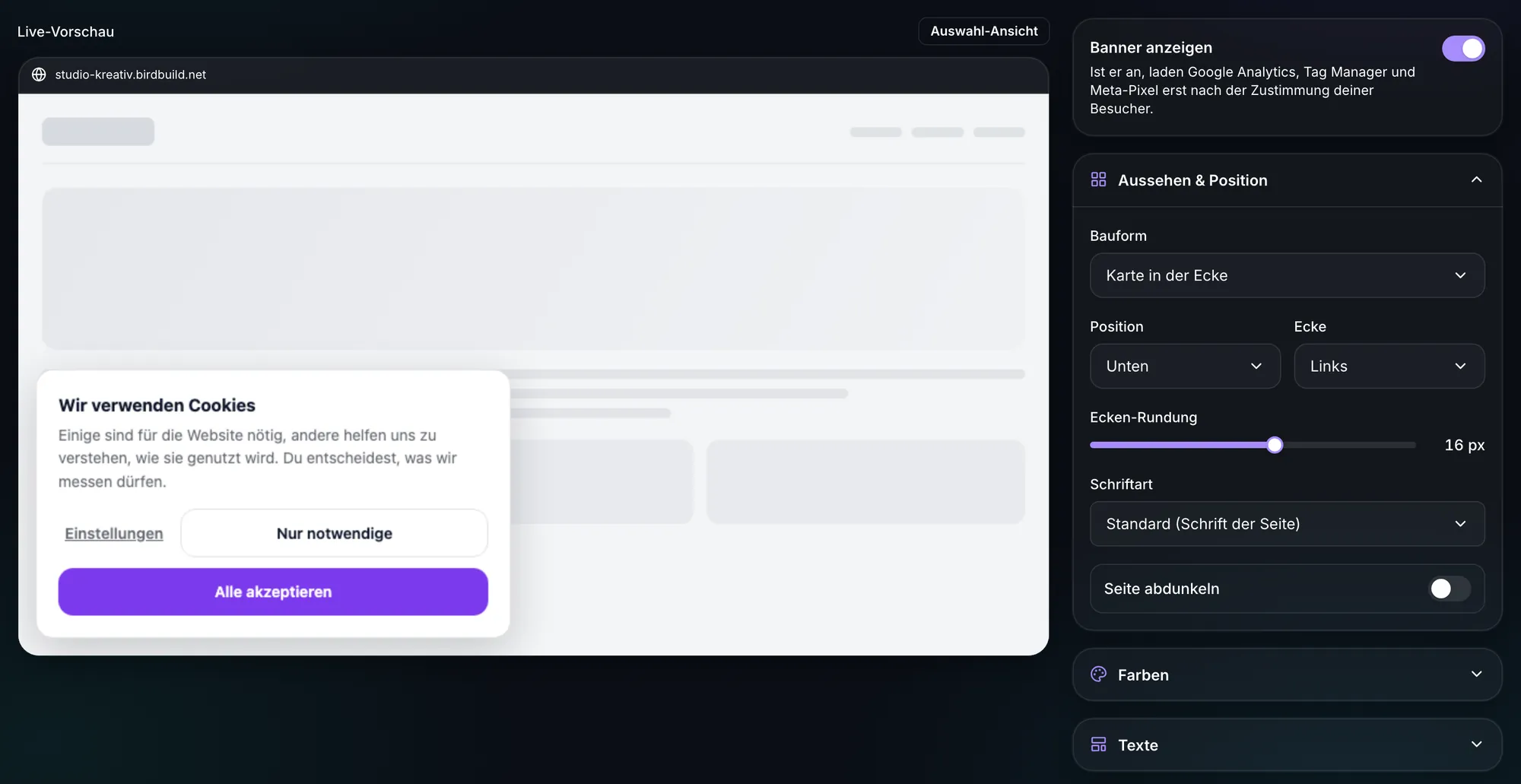The height and width of the screenshot is (784, 1521).
Task: Collapse the Aussehen & Position section chevron
Action: coord(1476,179)
